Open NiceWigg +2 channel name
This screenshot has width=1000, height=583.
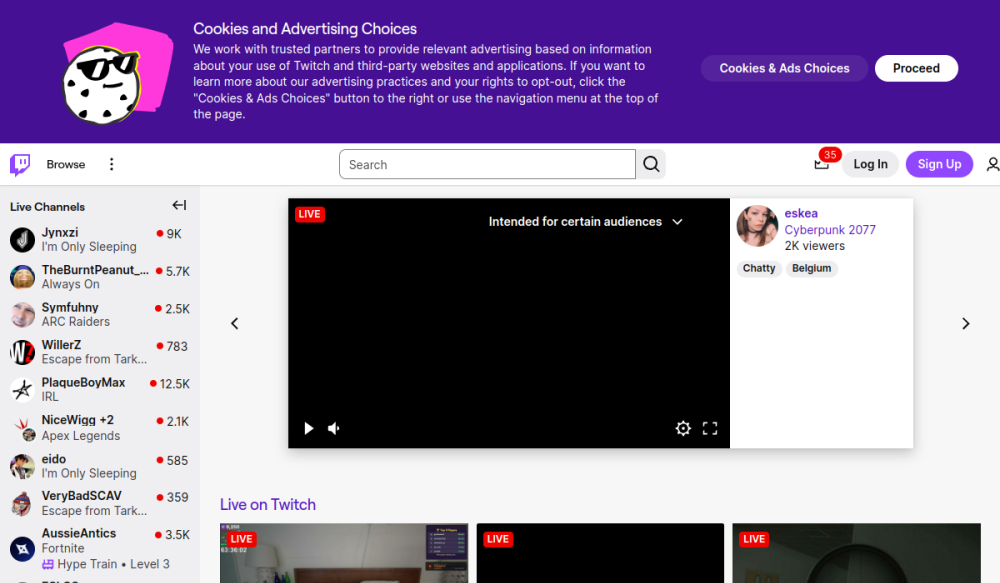(78, 420)
